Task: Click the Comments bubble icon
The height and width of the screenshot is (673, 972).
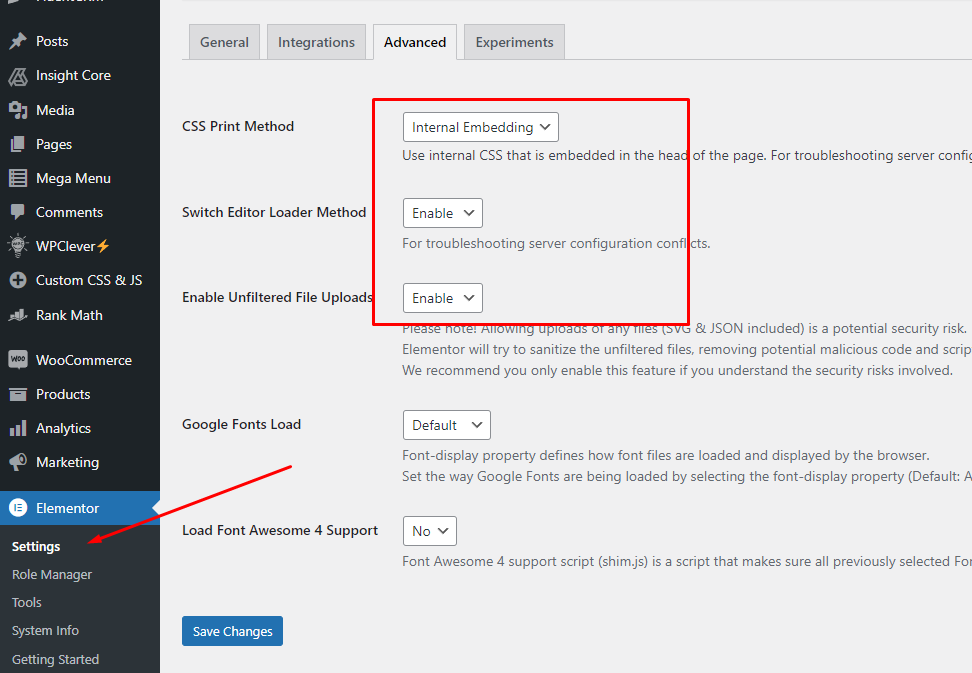Action: click(18, 212)
